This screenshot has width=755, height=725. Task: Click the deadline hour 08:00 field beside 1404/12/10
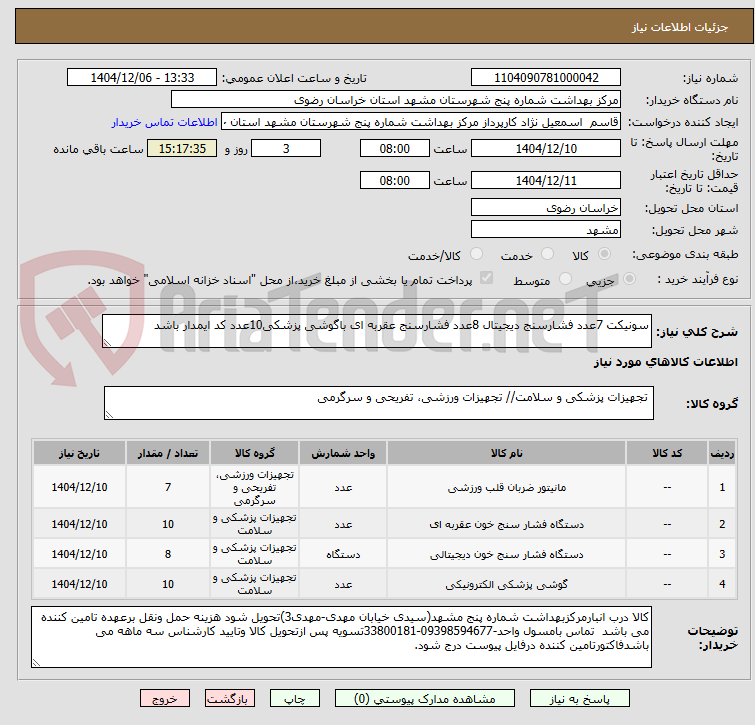[394, 148]
